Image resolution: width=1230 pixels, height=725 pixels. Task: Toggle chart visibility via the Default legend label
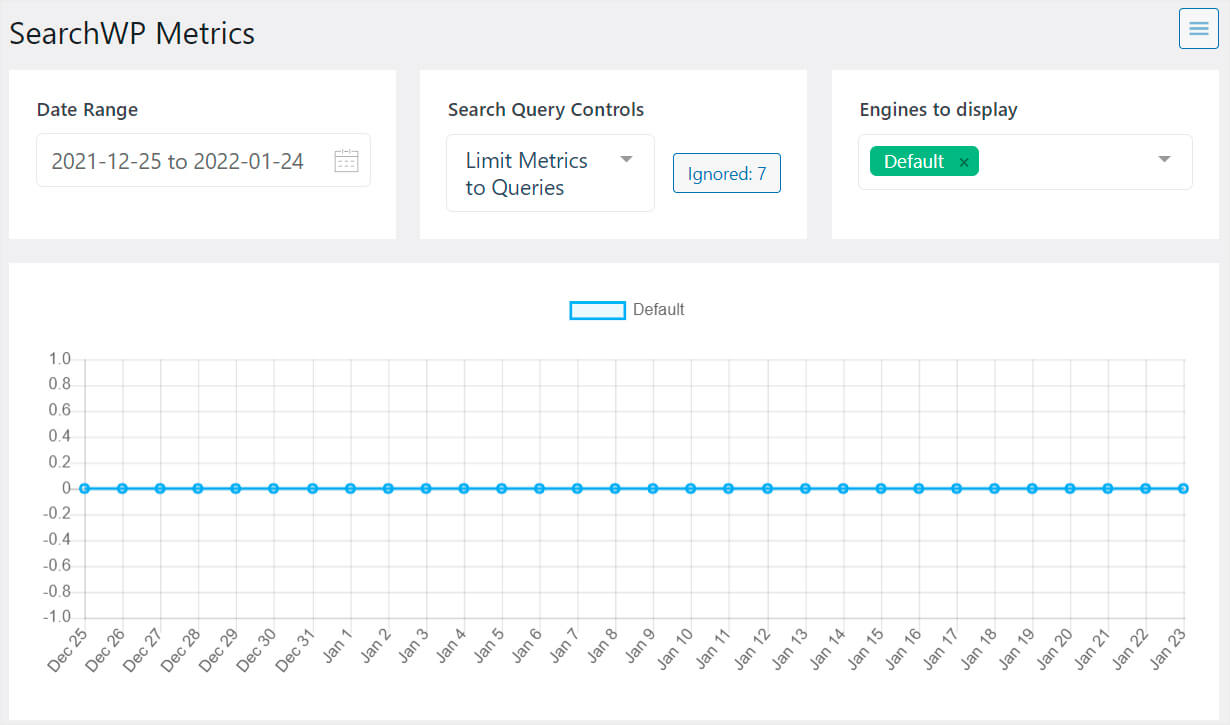[x=659, y=310]
